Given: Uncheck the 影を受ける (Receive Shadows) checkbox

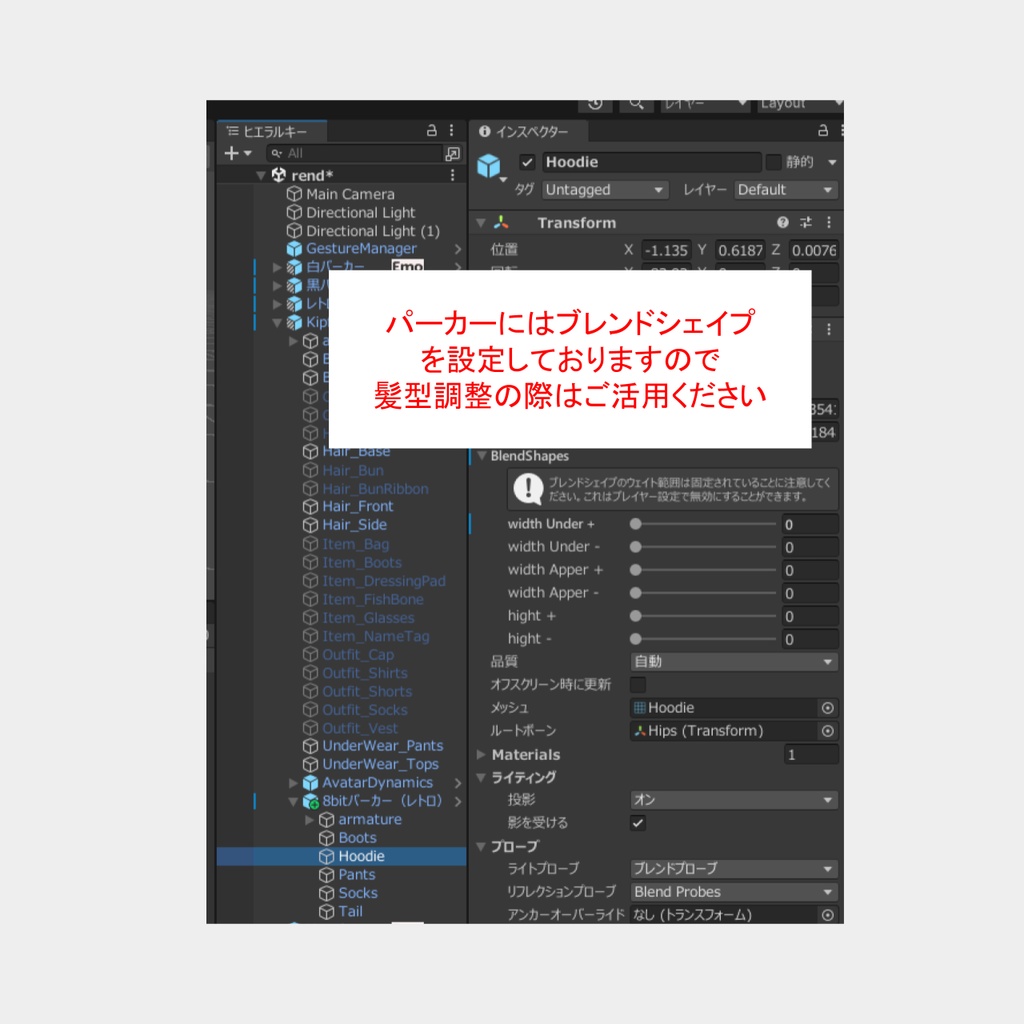Looking at the screenshot, I should click(637, 823).
